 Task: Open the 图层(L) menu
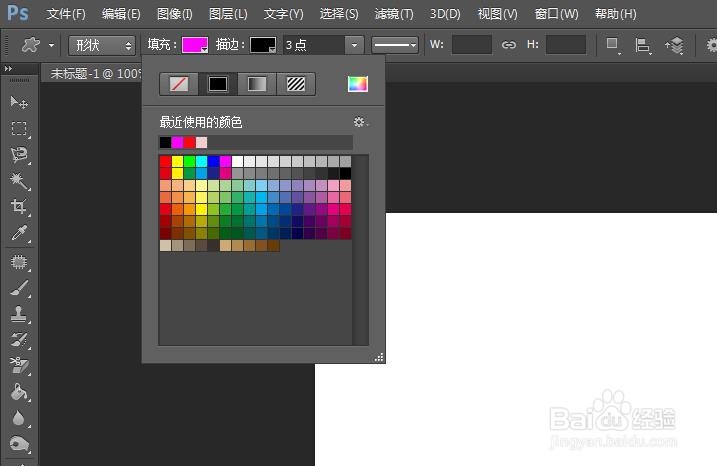tap(228, 14)
